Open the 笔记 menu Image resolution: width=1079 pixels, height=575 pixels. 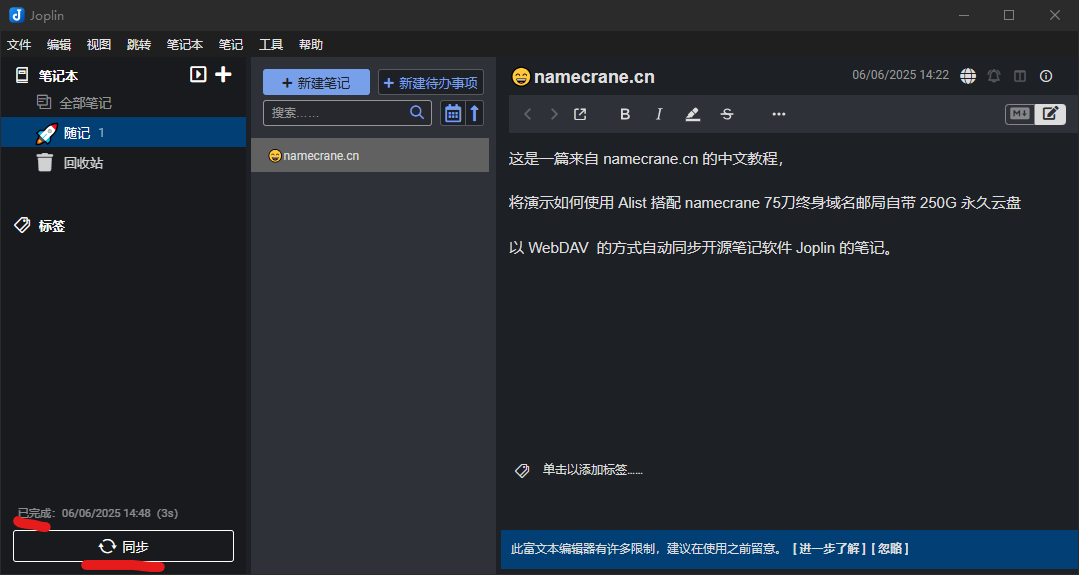click(x=231, y=45)
